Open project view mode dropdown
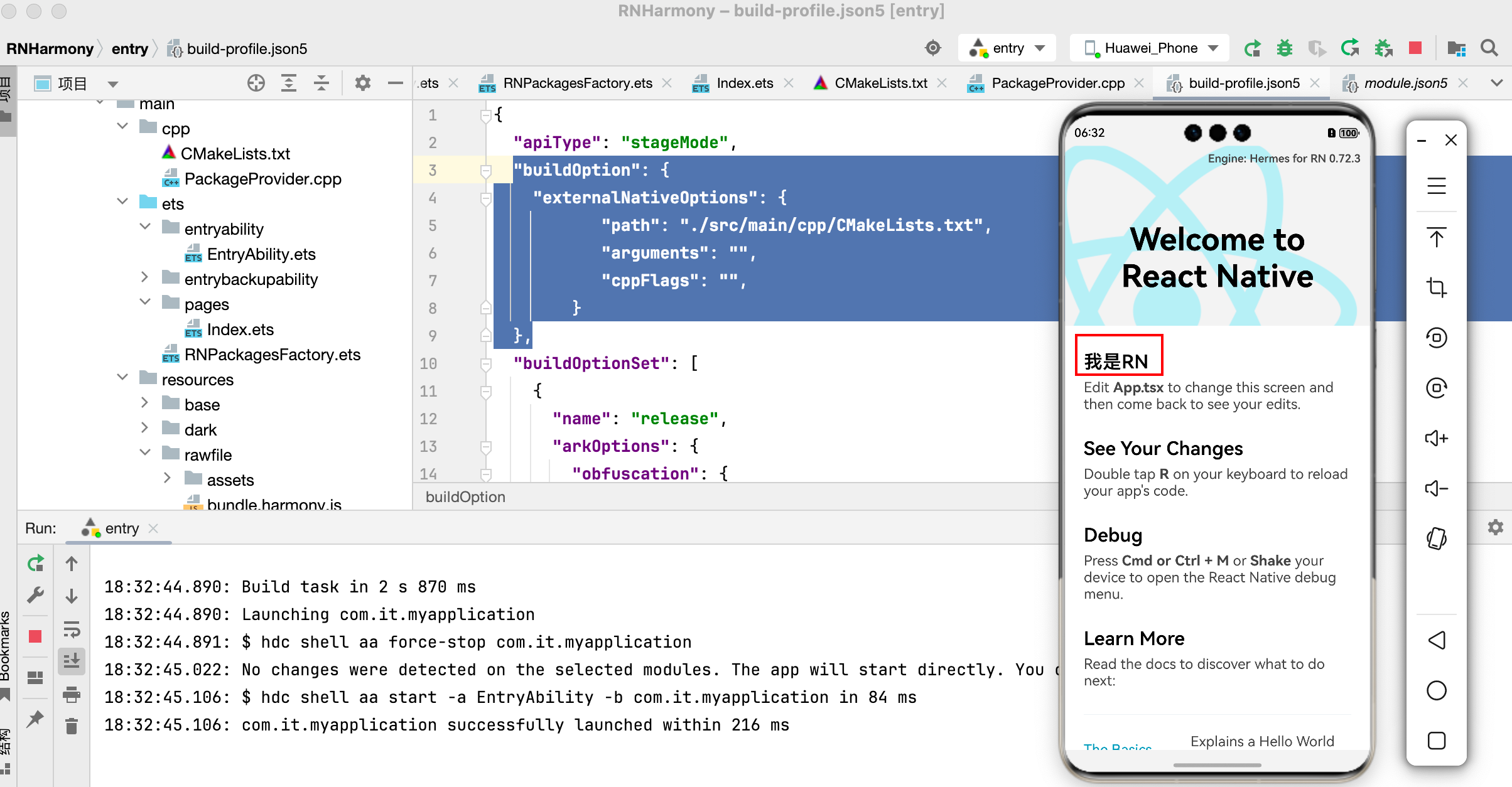This screenshot has height=787, width=1512. [113, 83]
